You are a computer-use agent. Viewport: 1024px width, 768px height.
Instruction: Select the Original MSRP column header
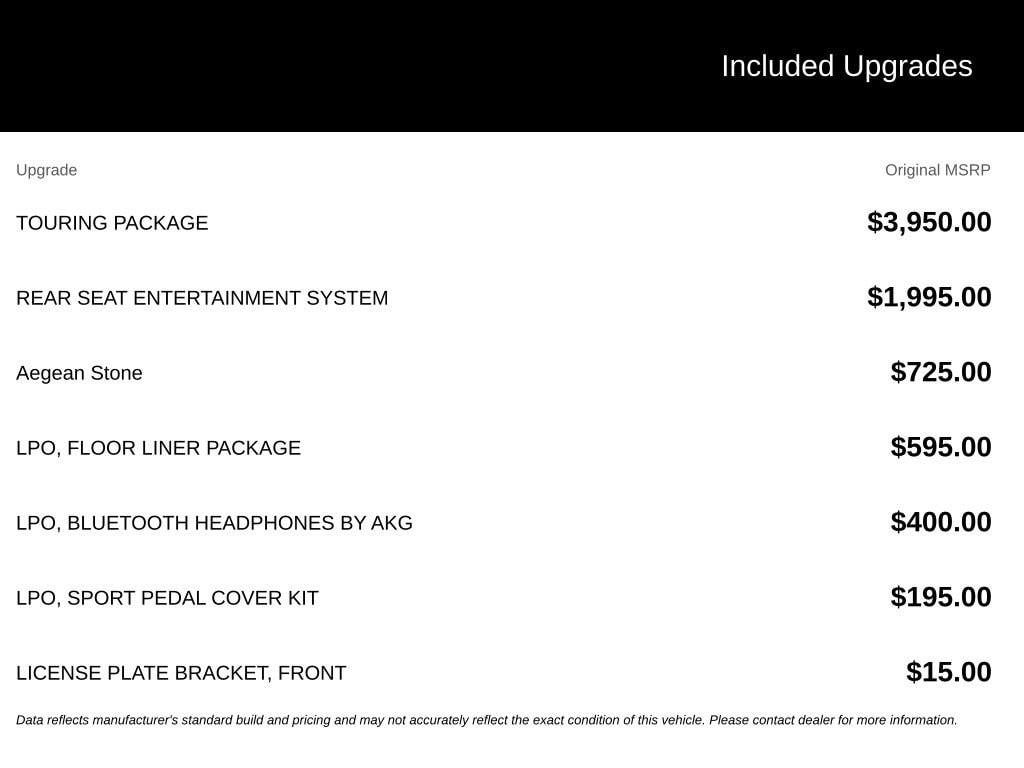coord(937,170)
